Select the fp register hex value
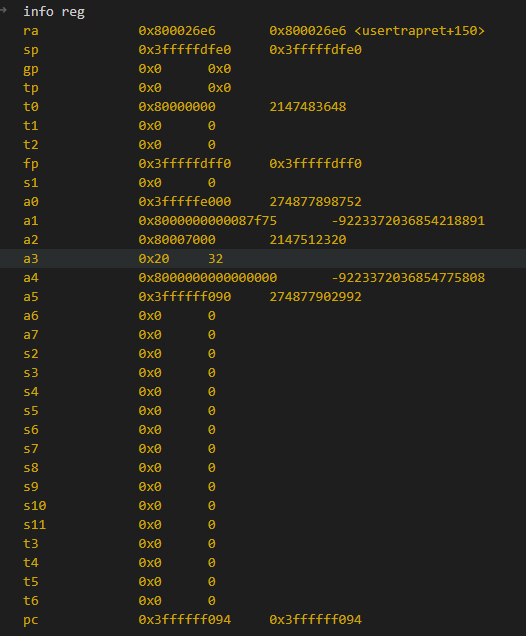Image resolution: width=526 pixels, height=636 pixels. click(185, 164)
